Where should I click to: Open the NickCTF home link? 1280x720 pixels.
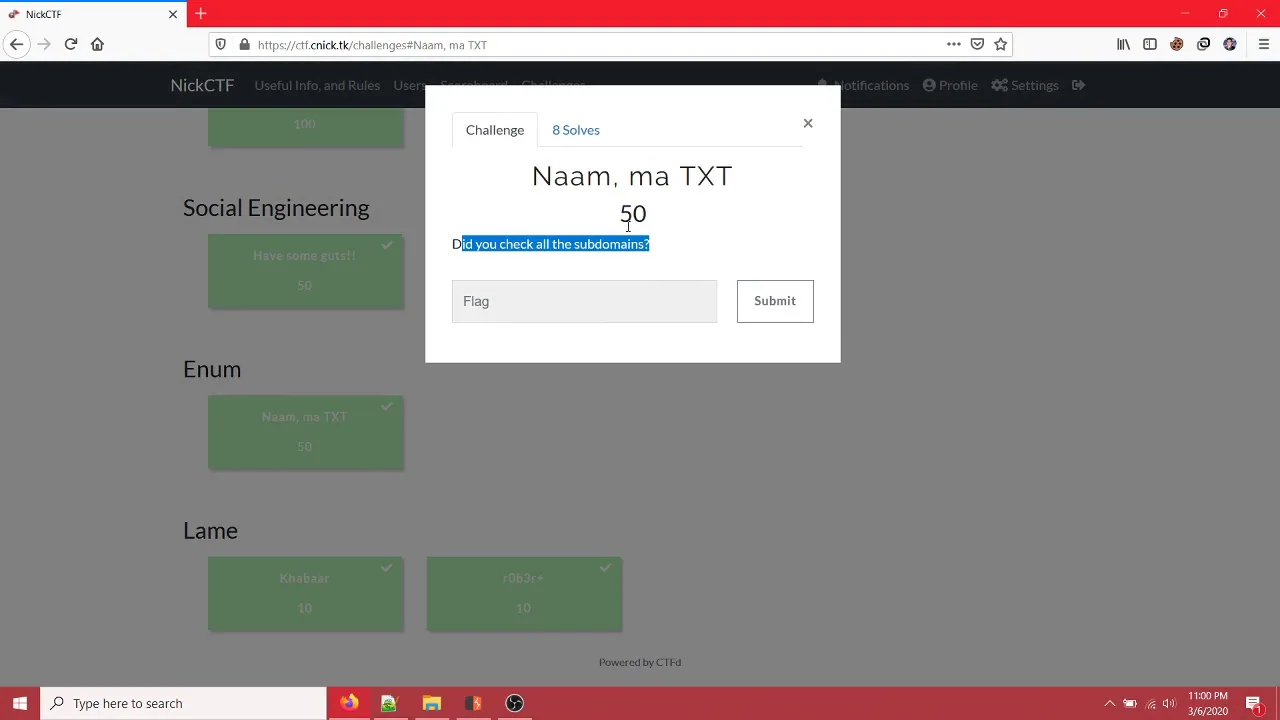pos(202,85)
